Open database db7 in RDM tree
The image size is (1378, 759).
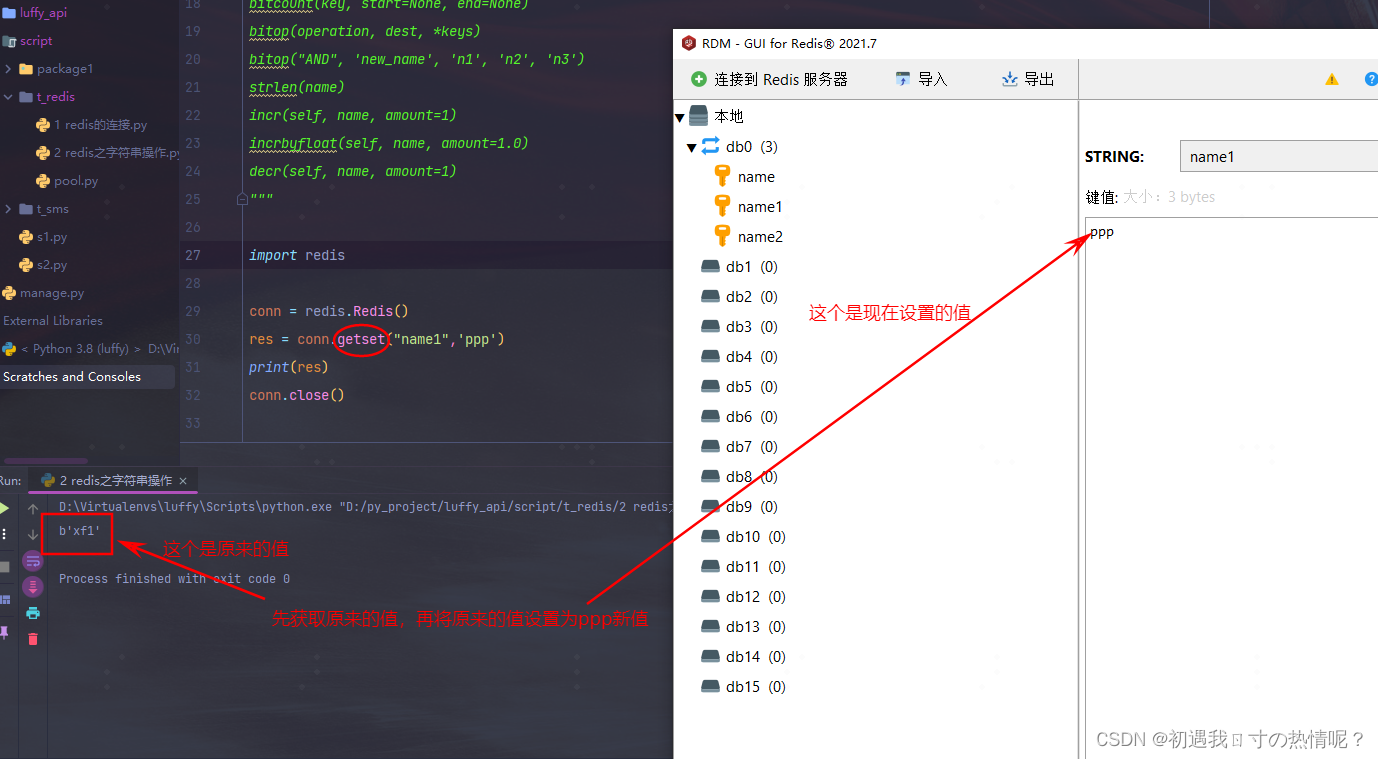pos(739,447)
